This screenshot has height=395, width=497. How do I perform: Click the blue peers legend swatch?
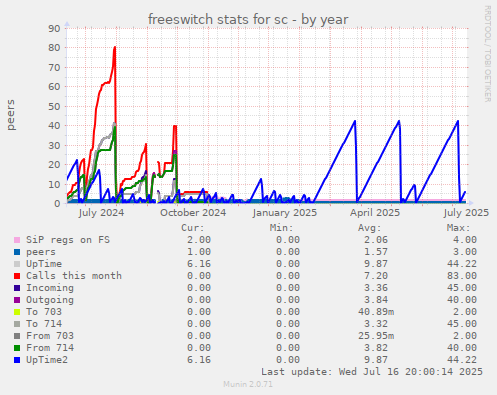[x=17, y=252]
